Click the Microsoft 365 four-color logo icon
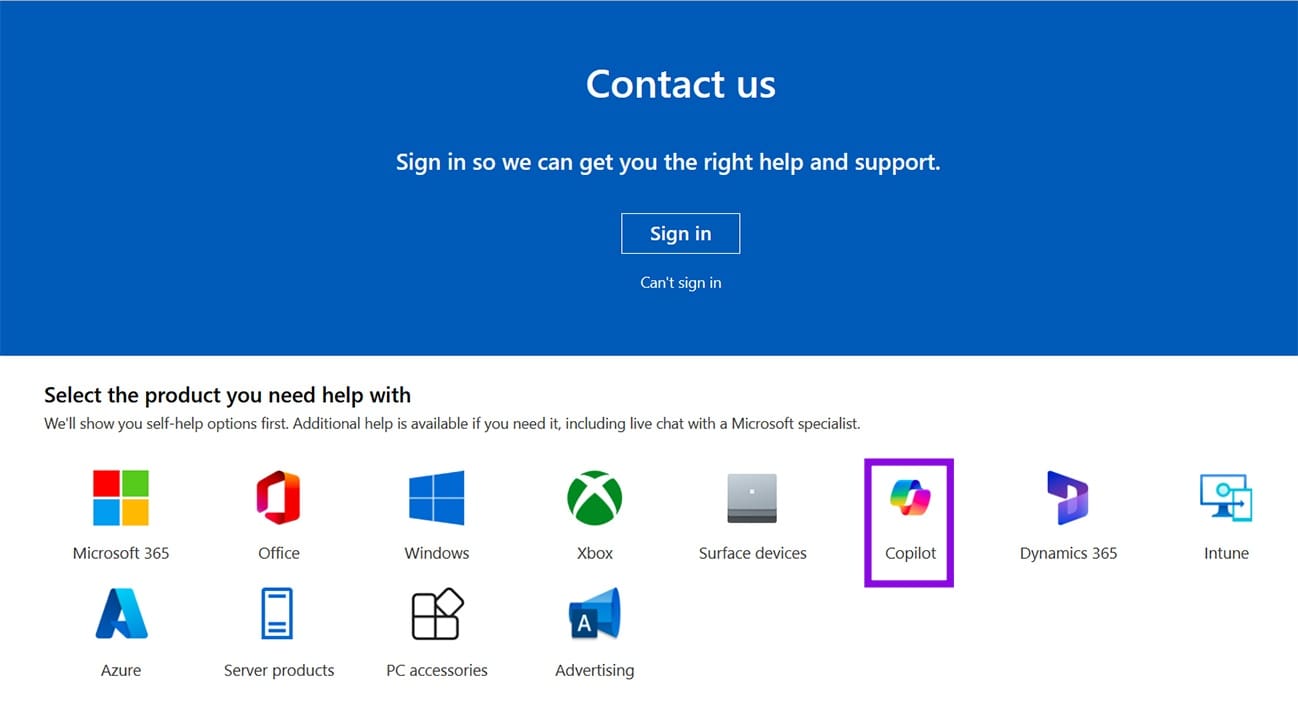The image size is (1298, 720). coord(121,498)
